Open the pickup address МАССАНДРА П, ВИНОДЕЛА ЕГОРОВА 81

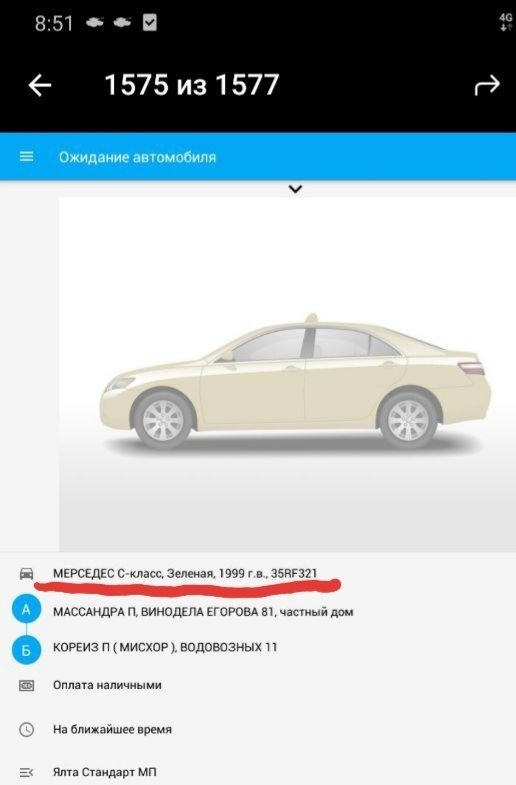click(x=203, y=612)
